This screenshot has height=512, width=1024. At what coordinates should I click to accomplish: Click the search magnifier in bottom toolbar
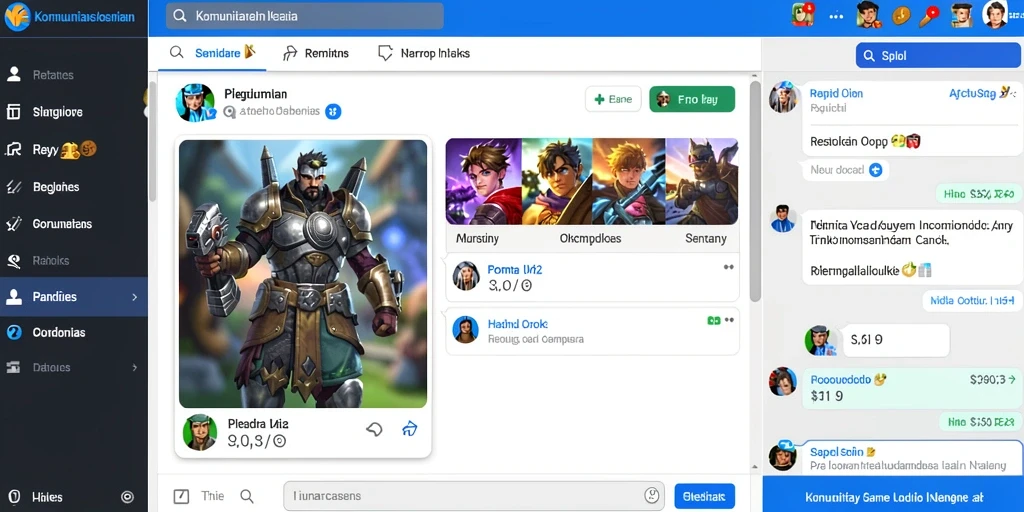tap(247, 496)
